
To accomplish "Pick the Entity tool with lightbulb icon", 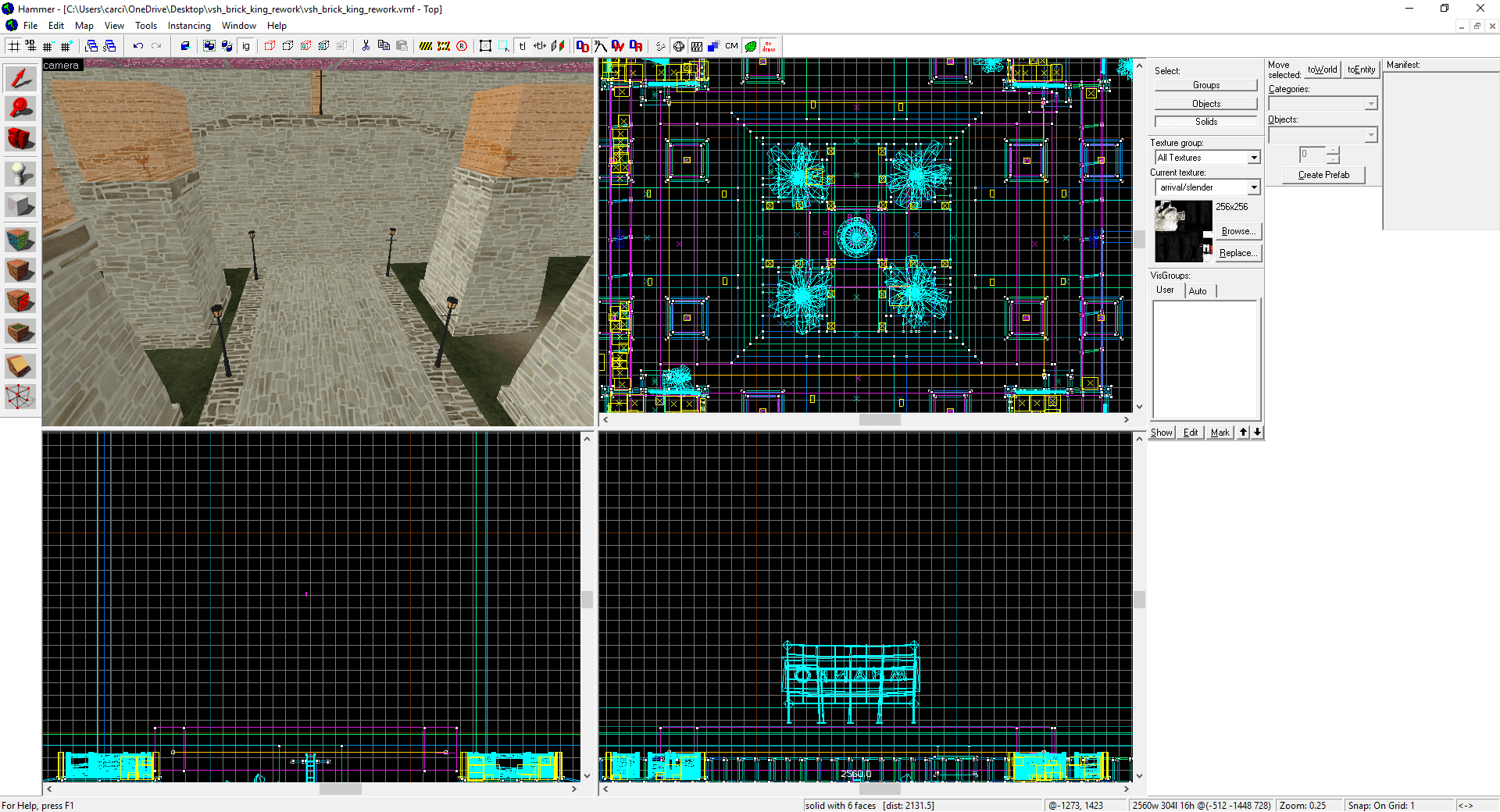I will (20, 173).
